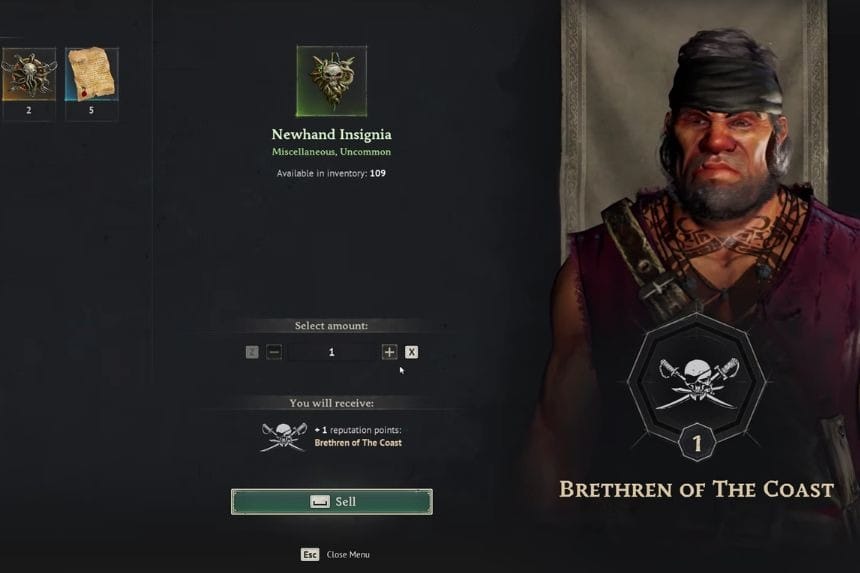
Task: Click the Brethren of The Coast title
Action: pyautogui.click(x=697, y=489)
